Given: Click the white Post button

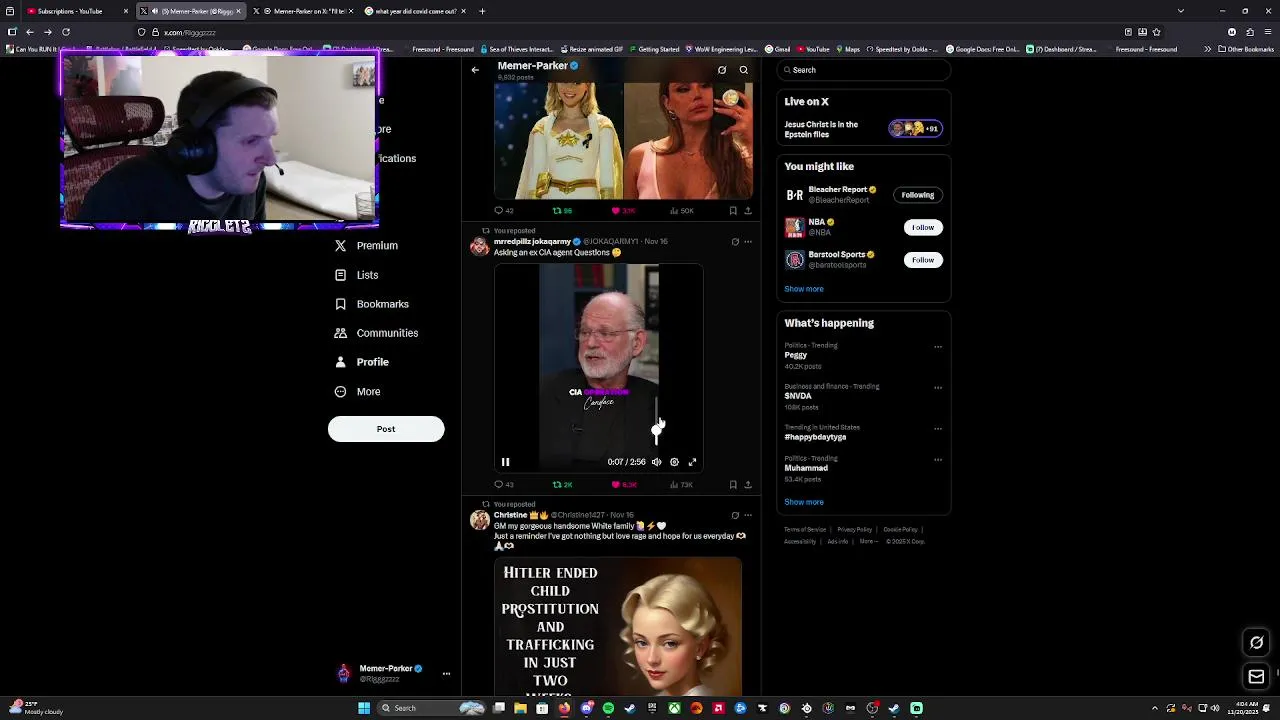Looking at the screenshot, I should click(x=386, y=429).
